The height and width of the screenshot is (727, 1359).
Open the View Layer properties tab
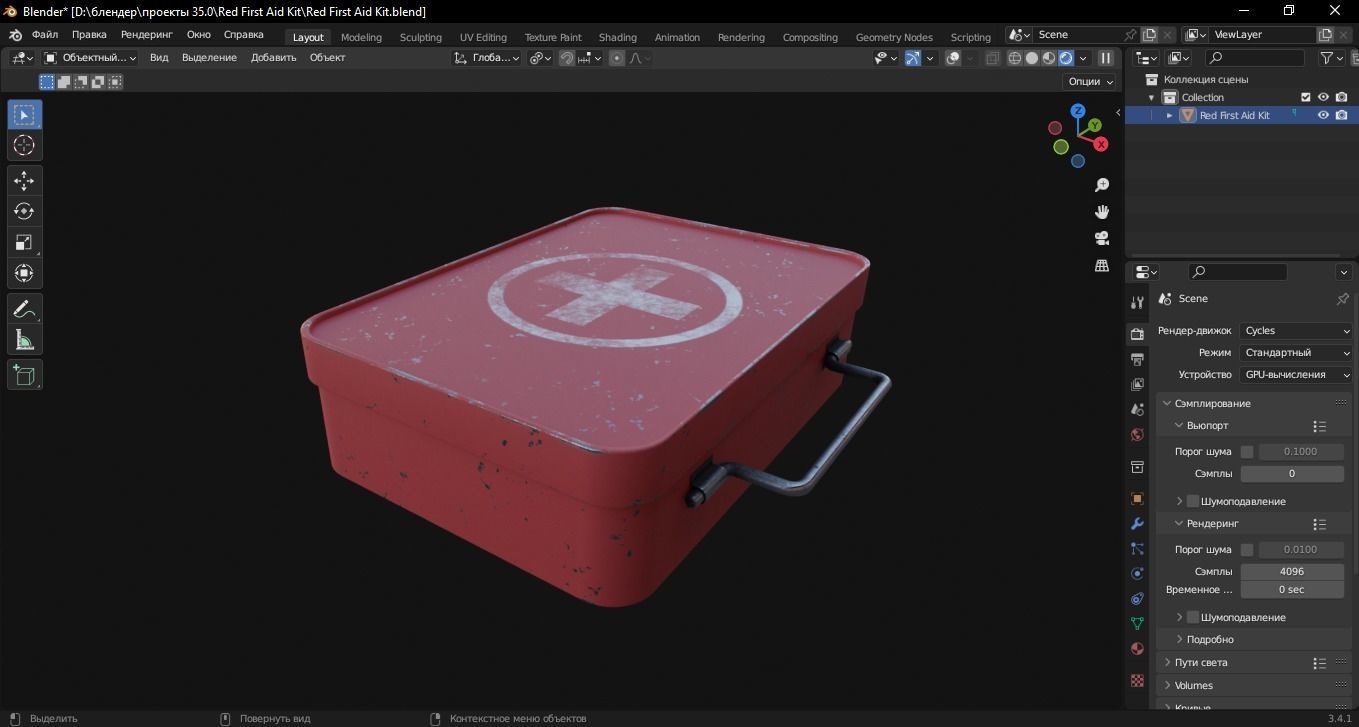pos(1137,384)
